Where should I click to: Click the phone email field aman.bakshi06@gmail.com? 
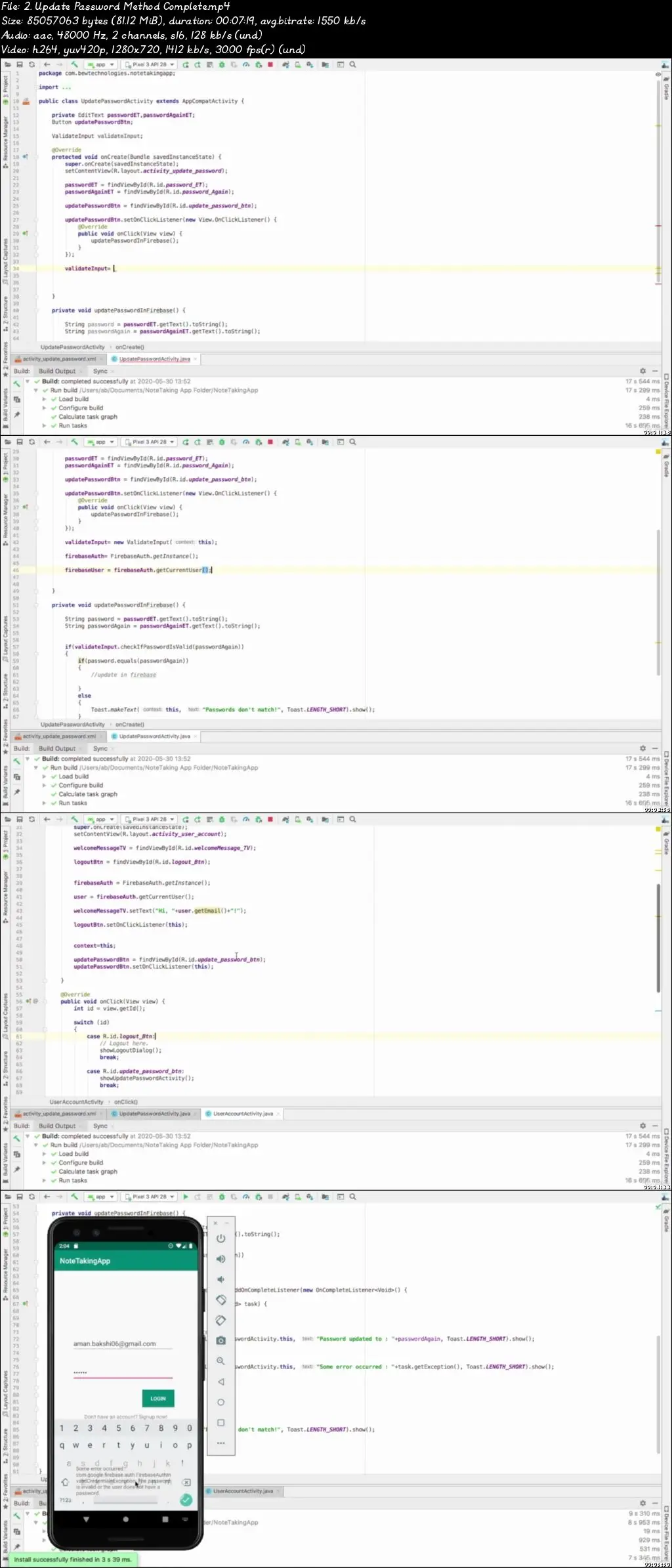point(123,1344)
